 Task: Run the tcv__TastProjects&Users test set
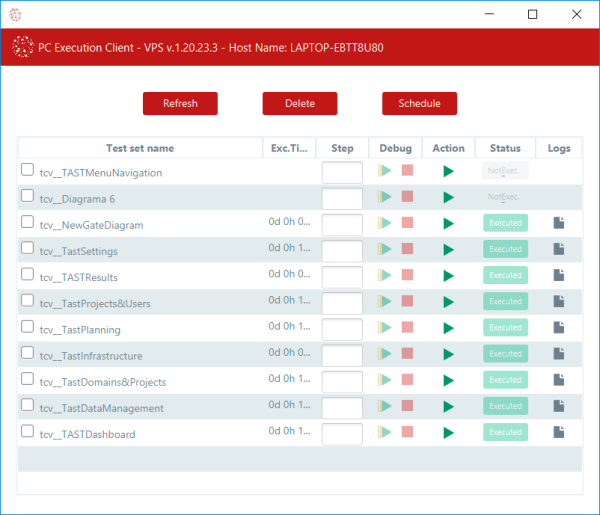pos(448,302)
